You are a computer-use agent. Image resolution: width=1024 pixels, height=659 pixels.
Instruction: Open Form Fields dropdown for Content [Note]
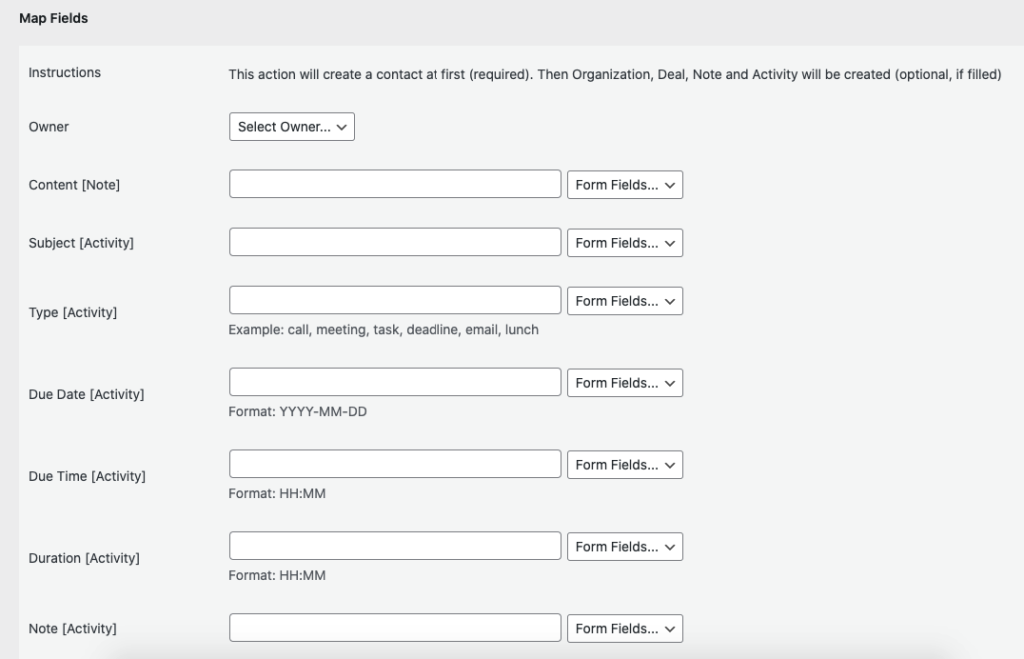(624, 185)
